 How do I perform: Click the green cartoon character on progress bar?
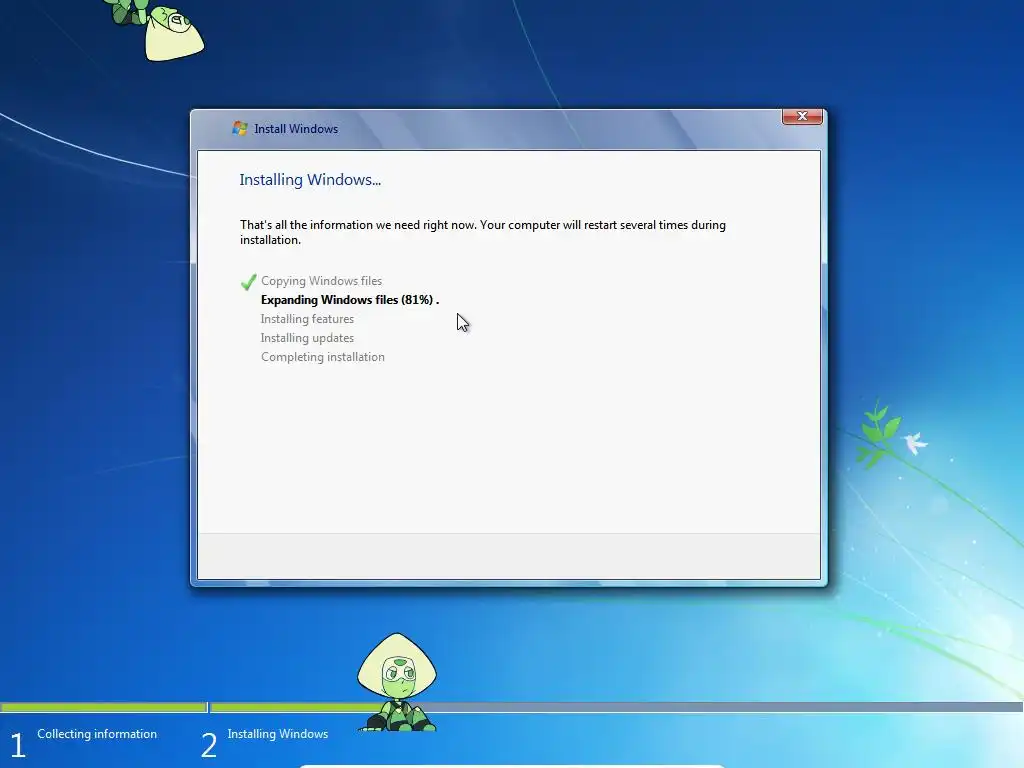[x=397, y=682]
